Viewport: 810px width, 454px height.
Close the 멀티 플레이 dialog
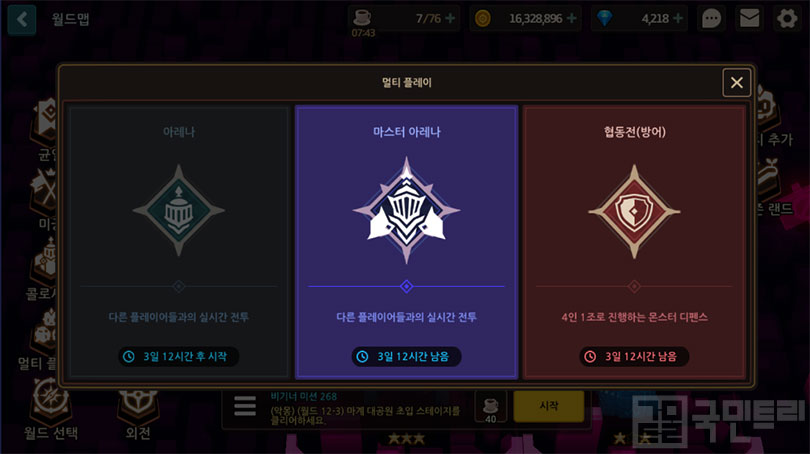point(737,82)
